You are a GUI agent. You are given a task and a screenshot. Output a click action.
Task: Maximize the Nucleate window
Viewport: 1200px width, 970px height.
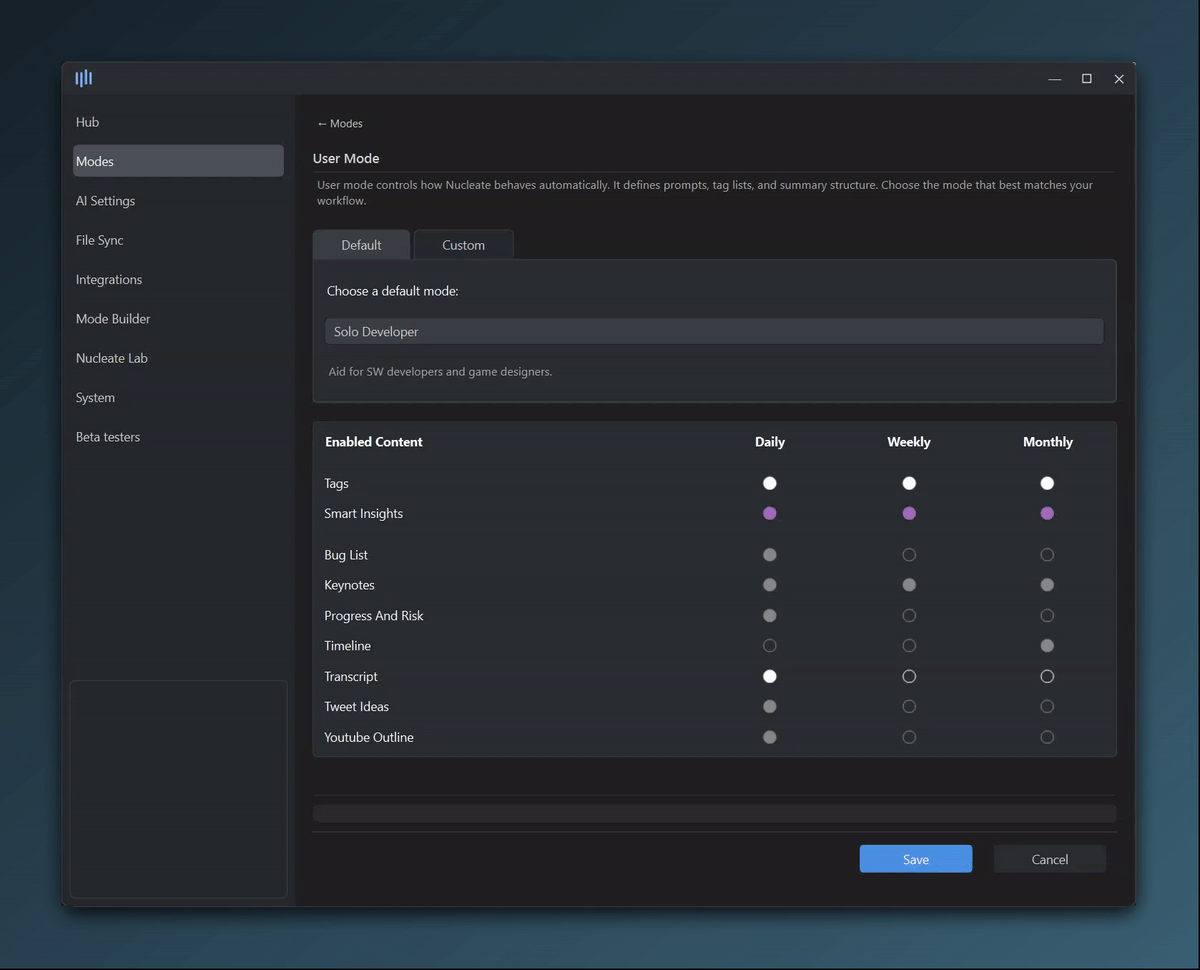coord(1087,79)
